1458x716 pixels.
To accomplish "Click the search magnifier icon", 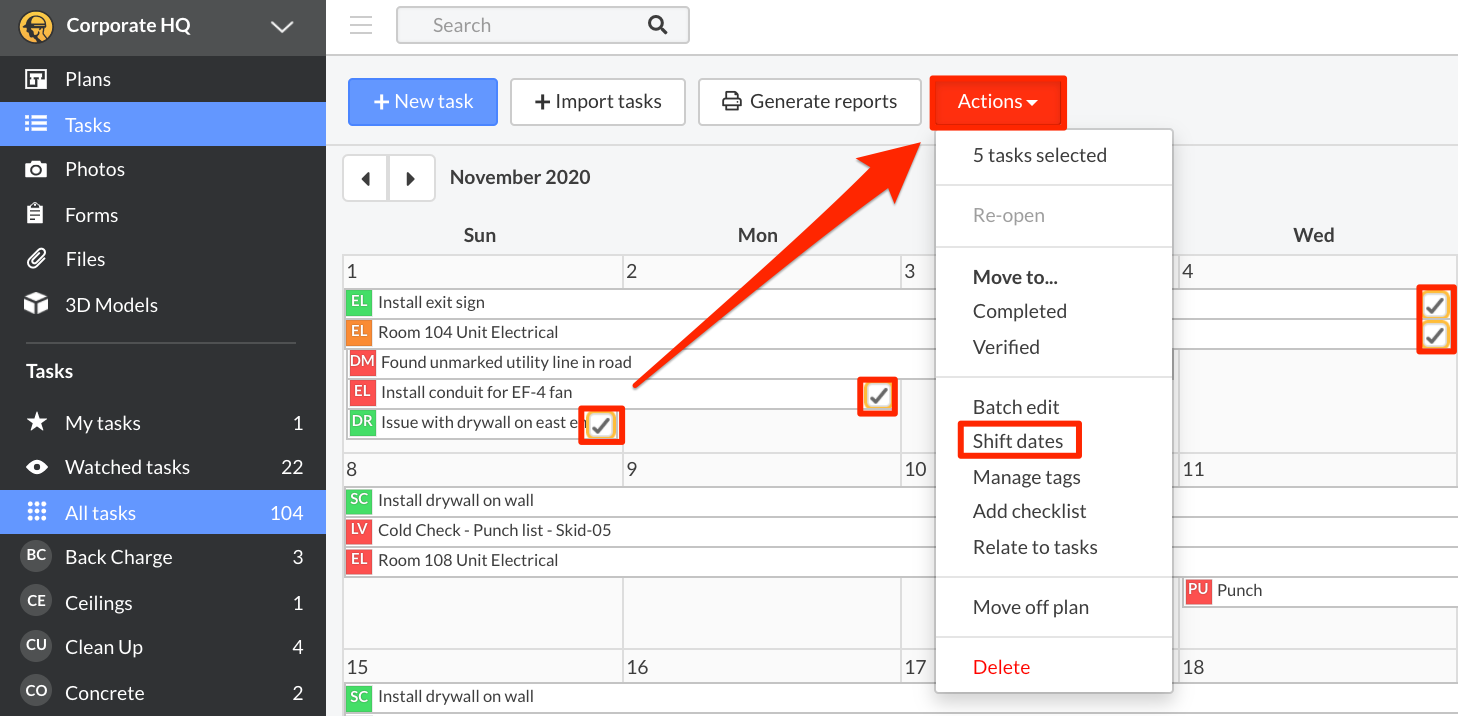I will click(x=657, y=24).
